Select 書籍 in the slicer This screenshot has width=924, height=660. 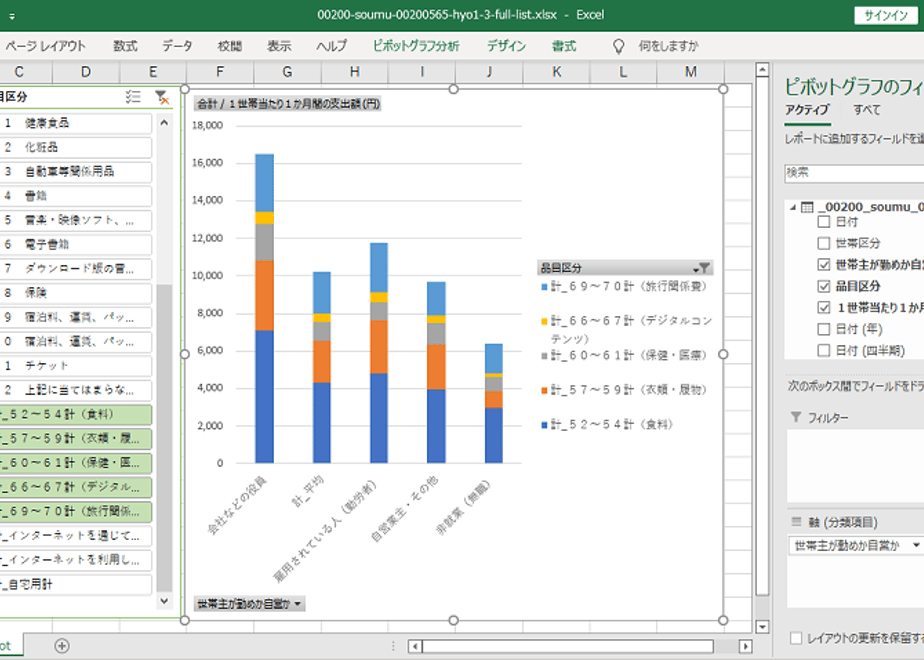point(75,196)
